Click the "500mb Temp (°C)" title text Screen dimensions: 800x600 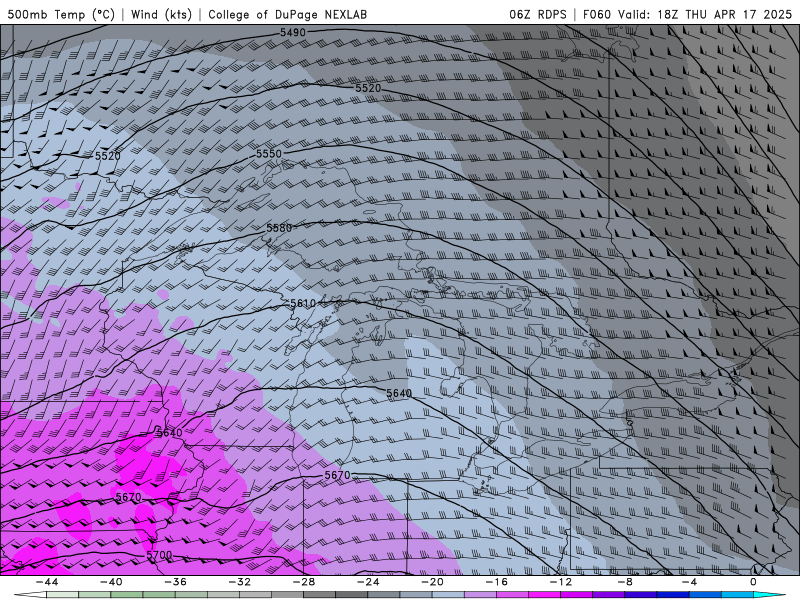61,14
